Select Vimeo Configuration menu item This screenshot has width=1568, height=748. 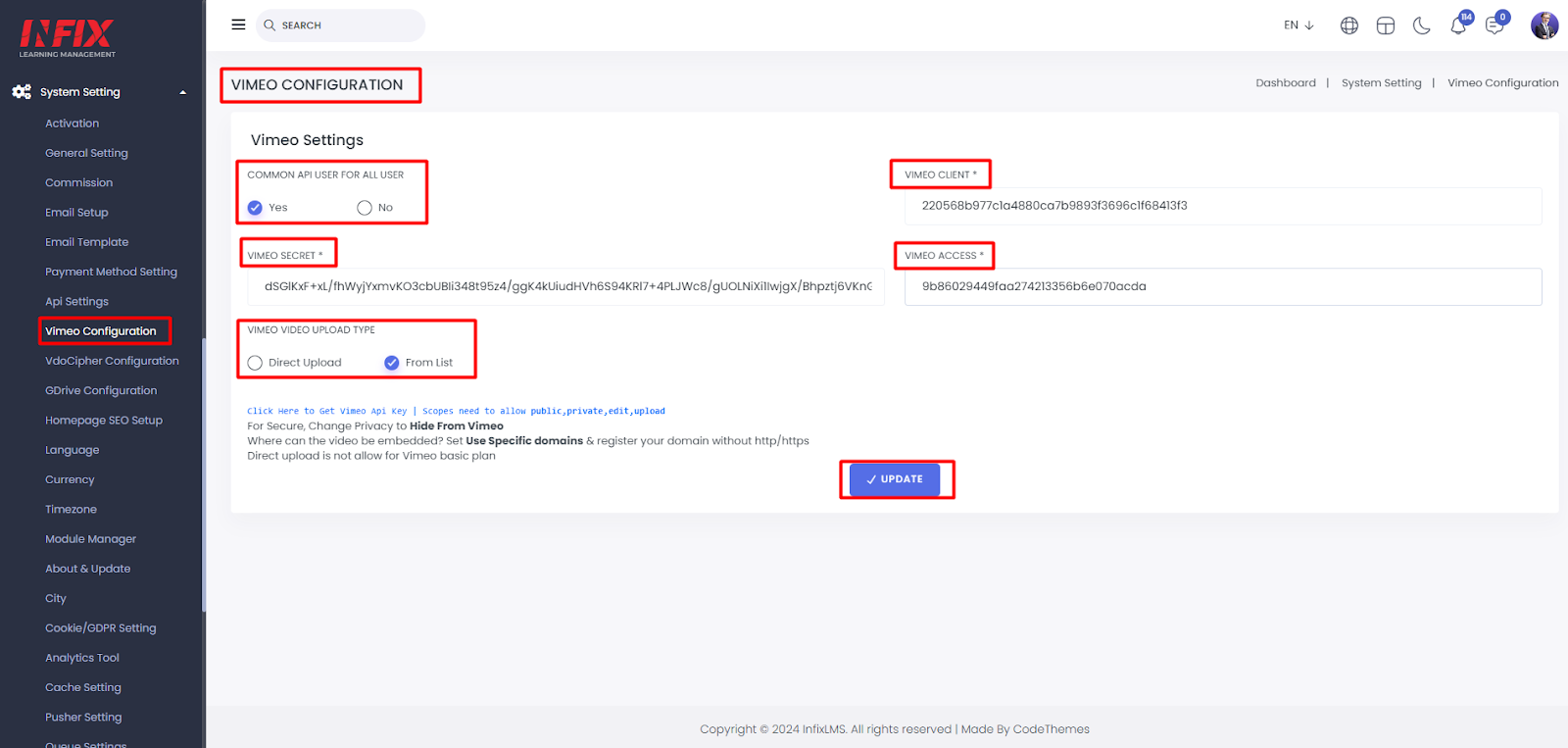[x=100, y=331]
